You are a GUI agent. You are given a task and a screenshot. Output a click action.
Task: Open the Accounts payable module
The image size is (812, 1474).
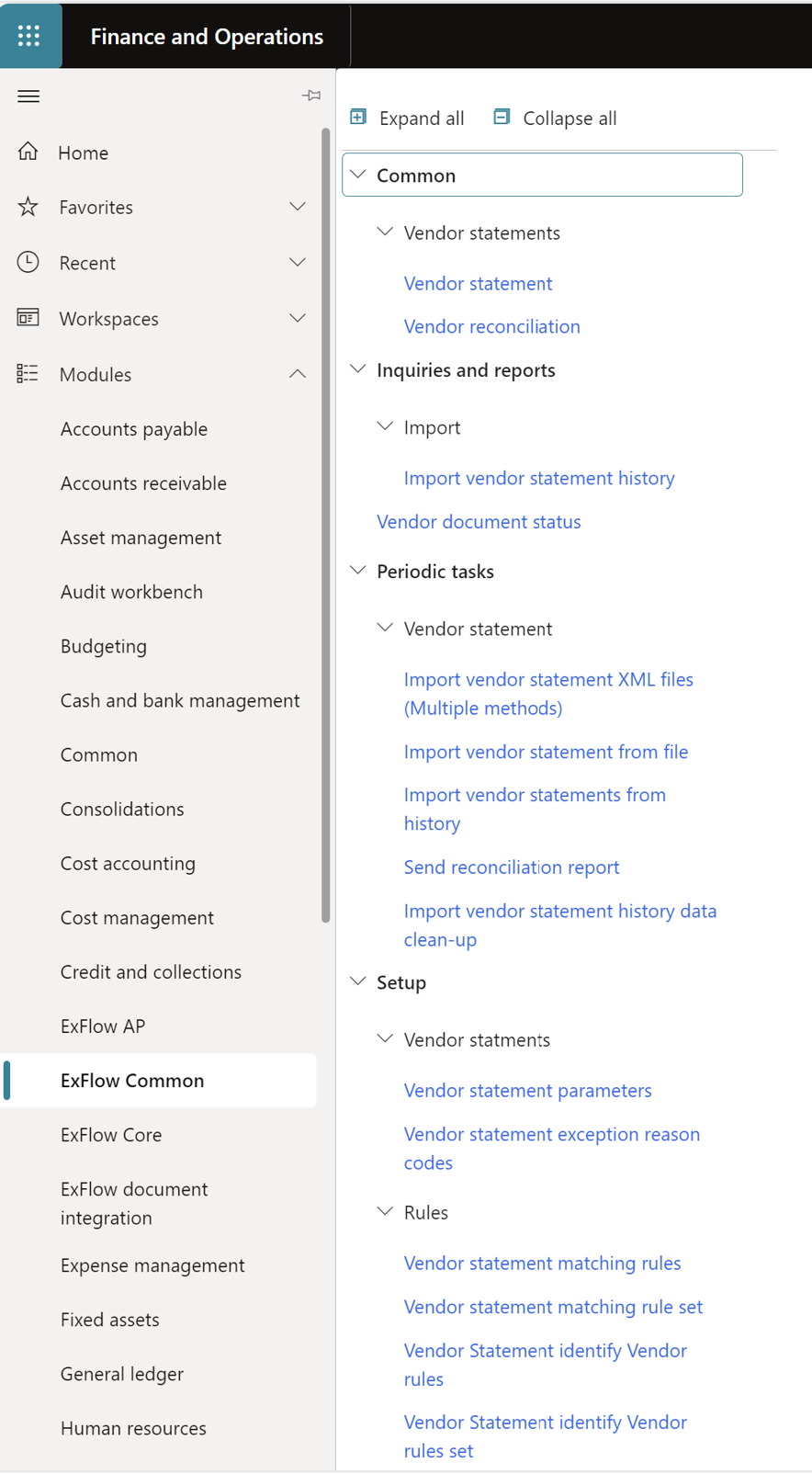[x=134, y=428]
